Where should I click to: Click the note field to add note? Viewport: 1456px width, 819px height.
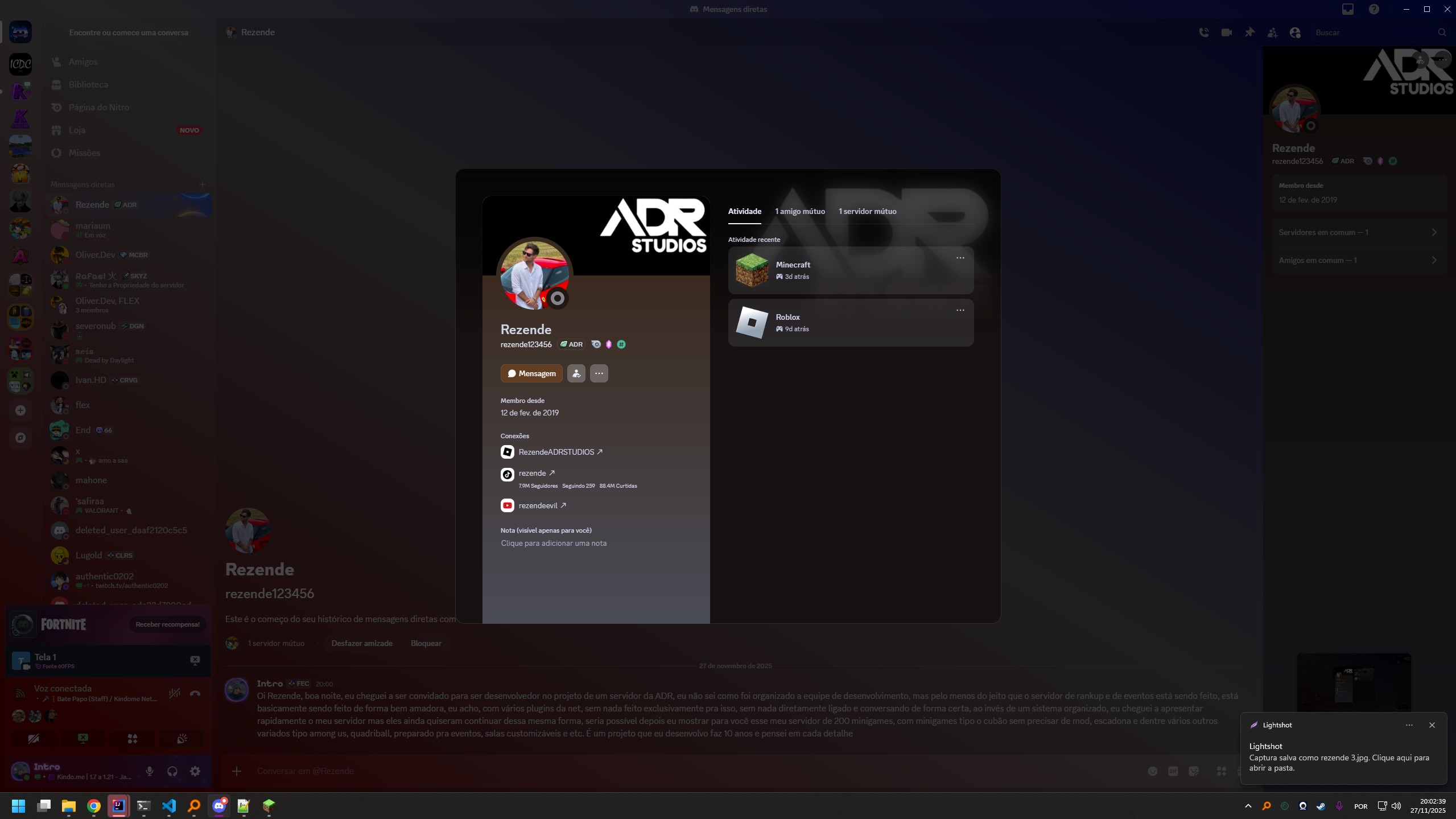point(553,543)
